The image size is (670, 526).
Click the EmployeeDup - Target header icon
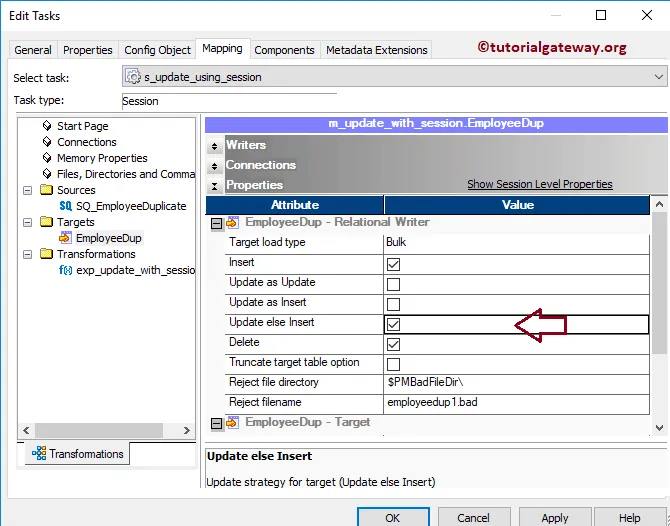click(x=232, y=422)
